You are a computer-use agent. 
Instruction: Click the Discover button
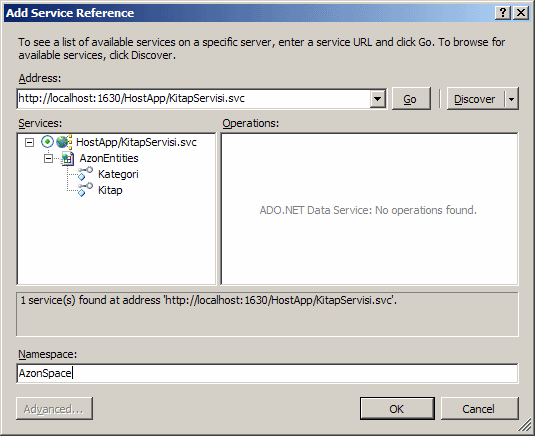pyautogui.click(x=475, y=99)
